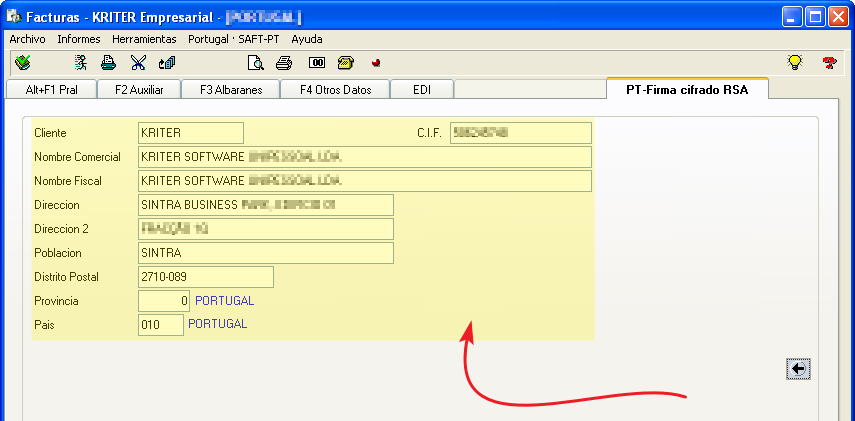Image resolution: width=855 pixels, height=421 pixels.
Task: Click the Poblacion label
Action: point(57,253)
